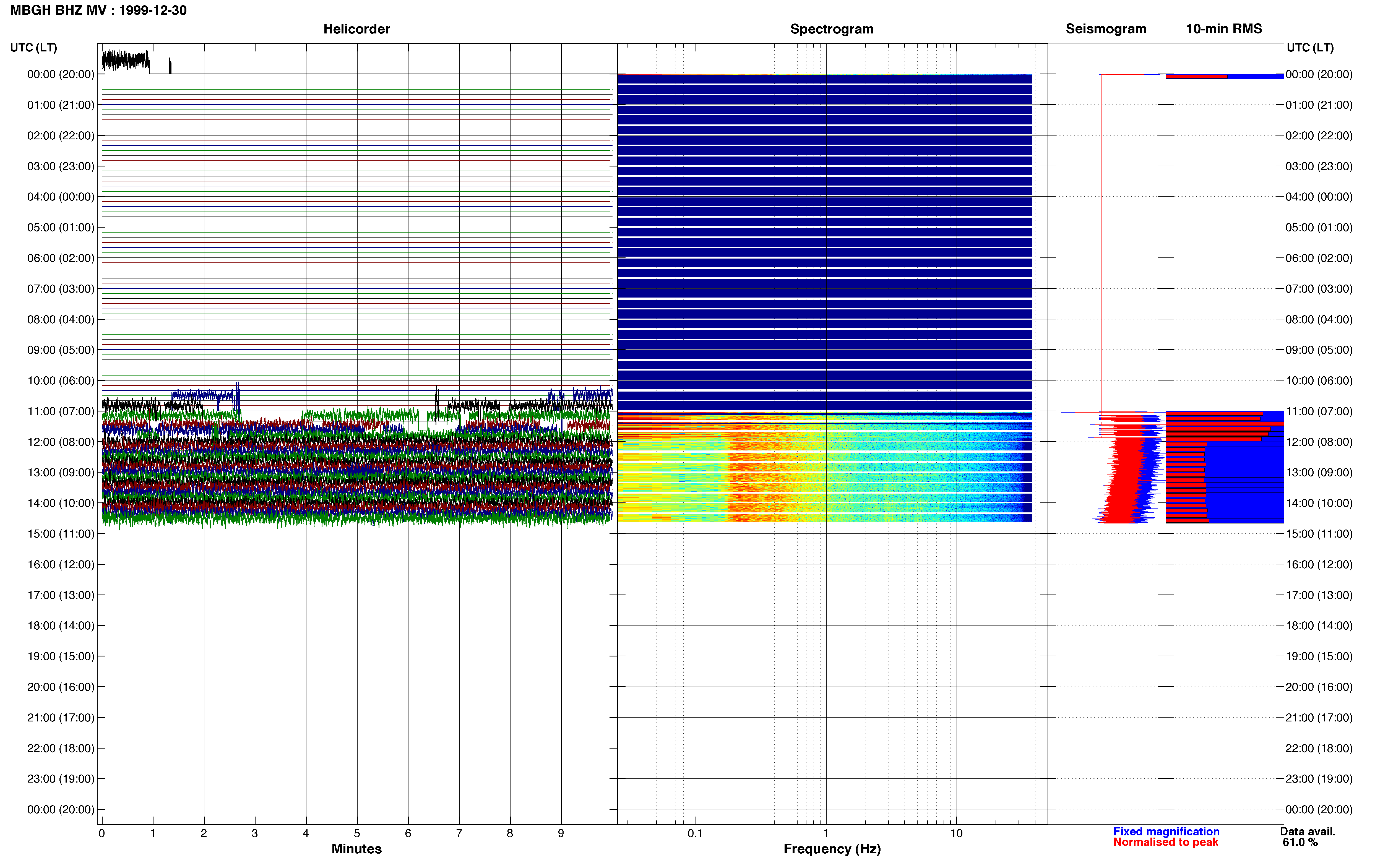Click the left 10:00 (06:00) time label

click(x=61, y=380)
